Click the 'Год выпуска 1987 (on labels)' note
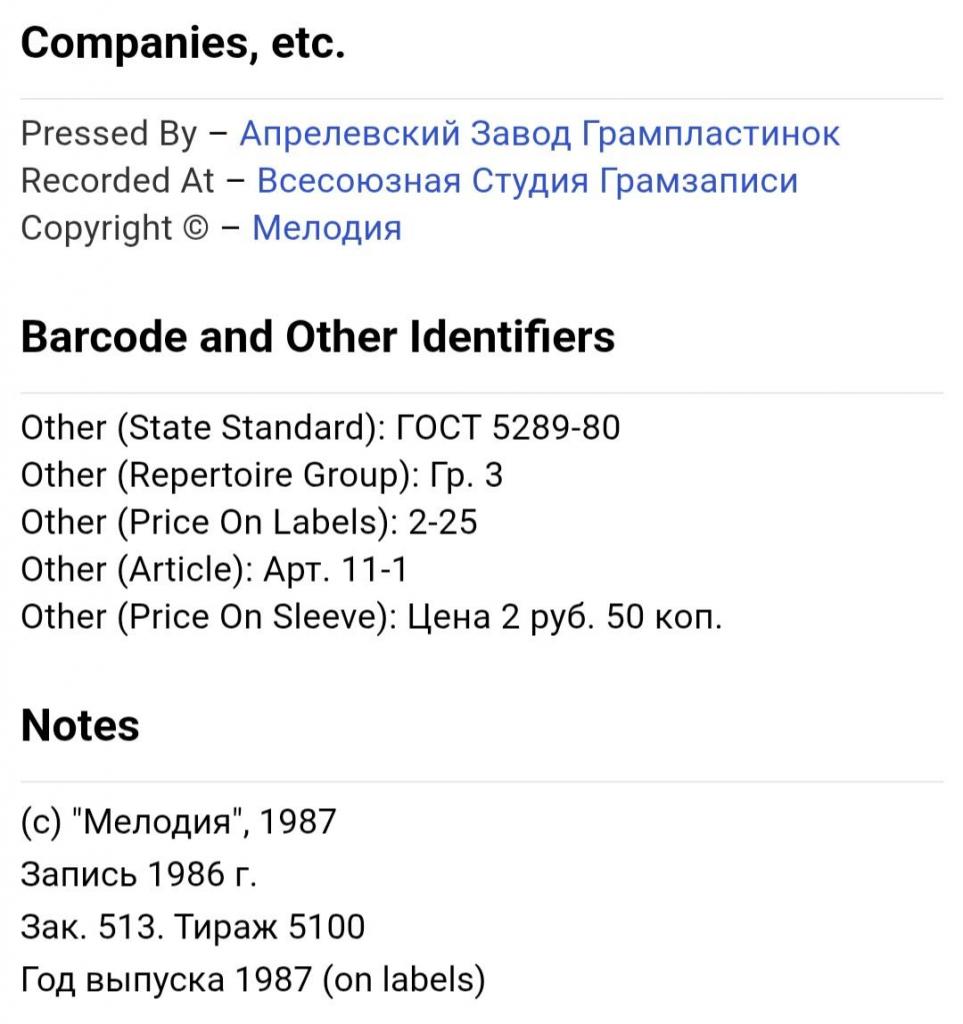Screen dimensions: 963x1024 [252, 980]
